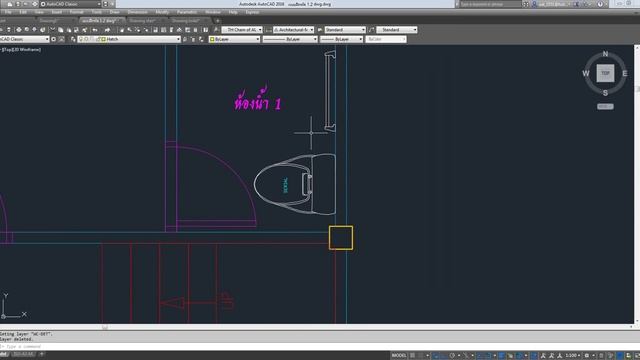Viewport: 640px width, 360px height.
Task: Open the Dimension menu
Action: point(138,12)
